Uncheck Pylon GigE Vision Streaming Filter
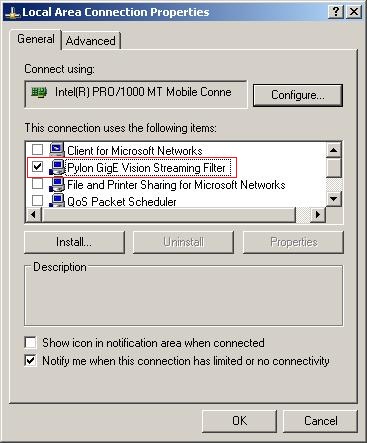Screen dimensions: 367x443 [37, 166]
